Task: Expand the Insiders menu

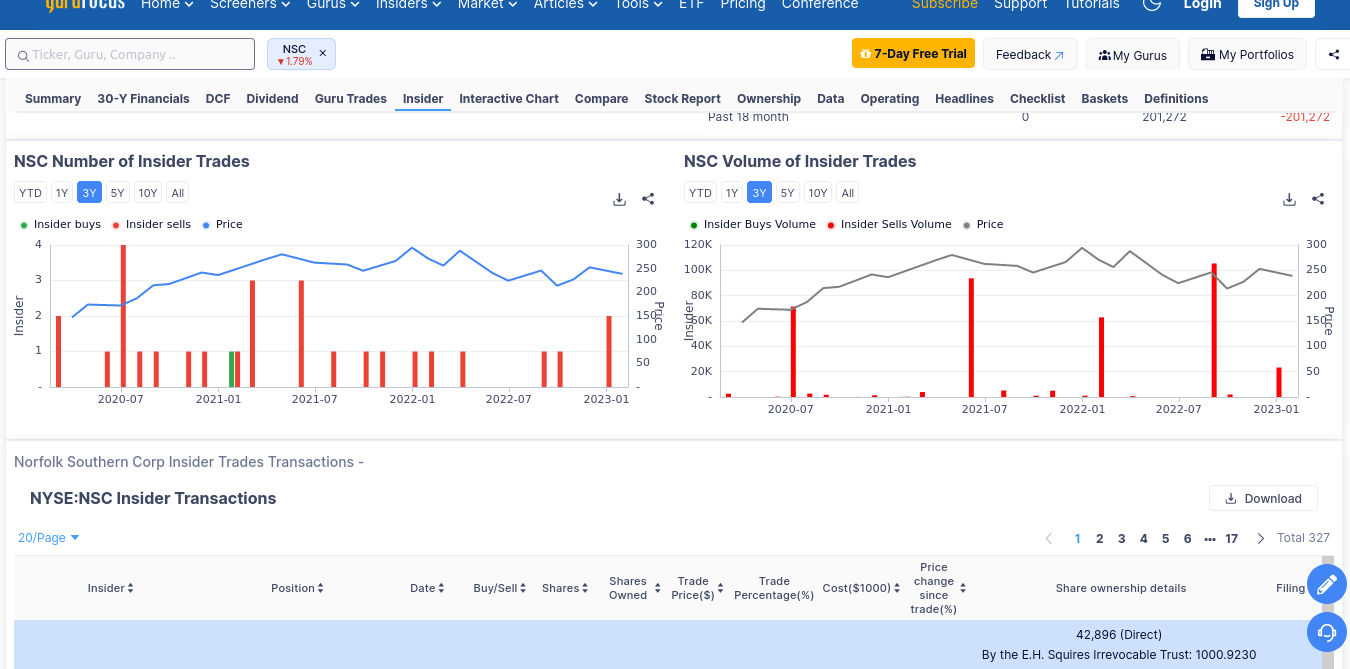Action: [x=409, y=4]
